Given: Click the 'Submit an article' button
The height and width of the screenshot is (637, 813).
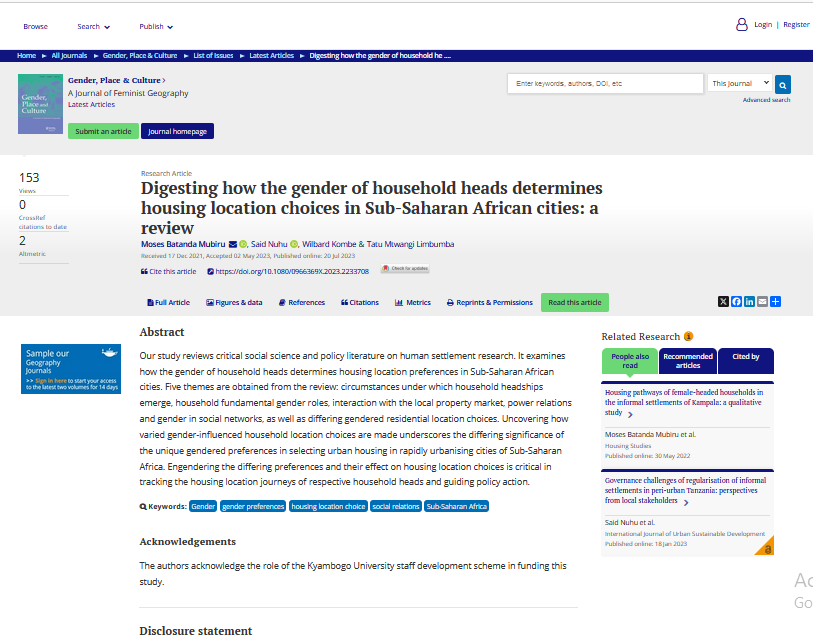Looking at the screenshot, I should pos(103,131).
